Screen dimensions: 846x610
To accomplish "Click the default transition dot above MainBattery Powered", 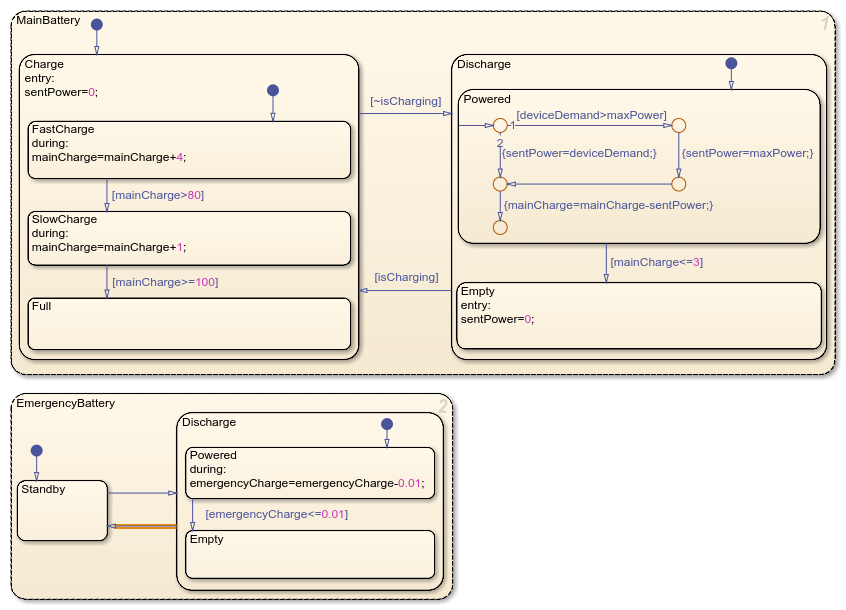I will coord(731,63).
